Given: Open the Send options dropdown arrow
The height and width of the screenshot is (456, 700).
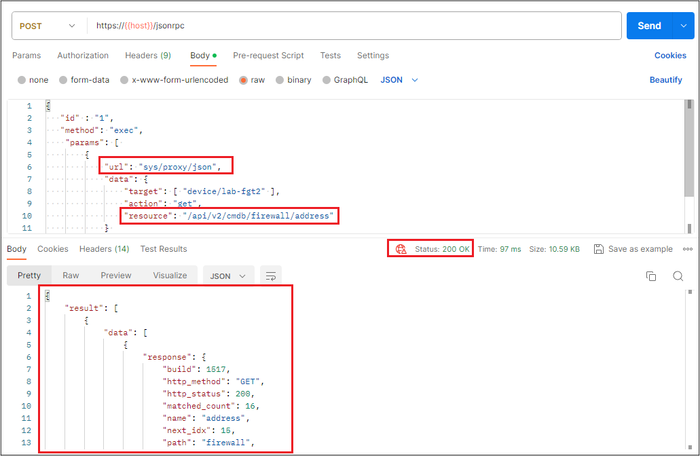Looking at the screenshot, I should [683, 26].
